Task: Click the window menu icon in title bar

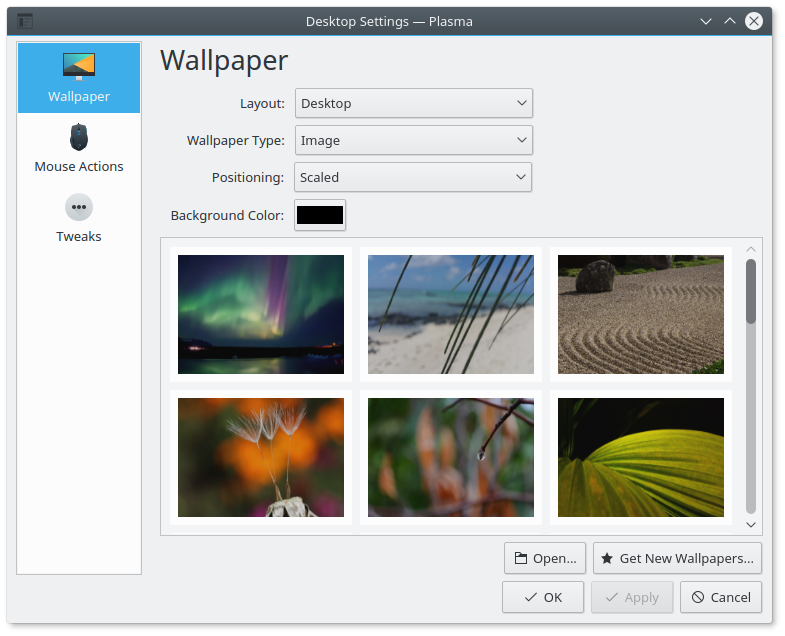Action: (x=25, y=21)
